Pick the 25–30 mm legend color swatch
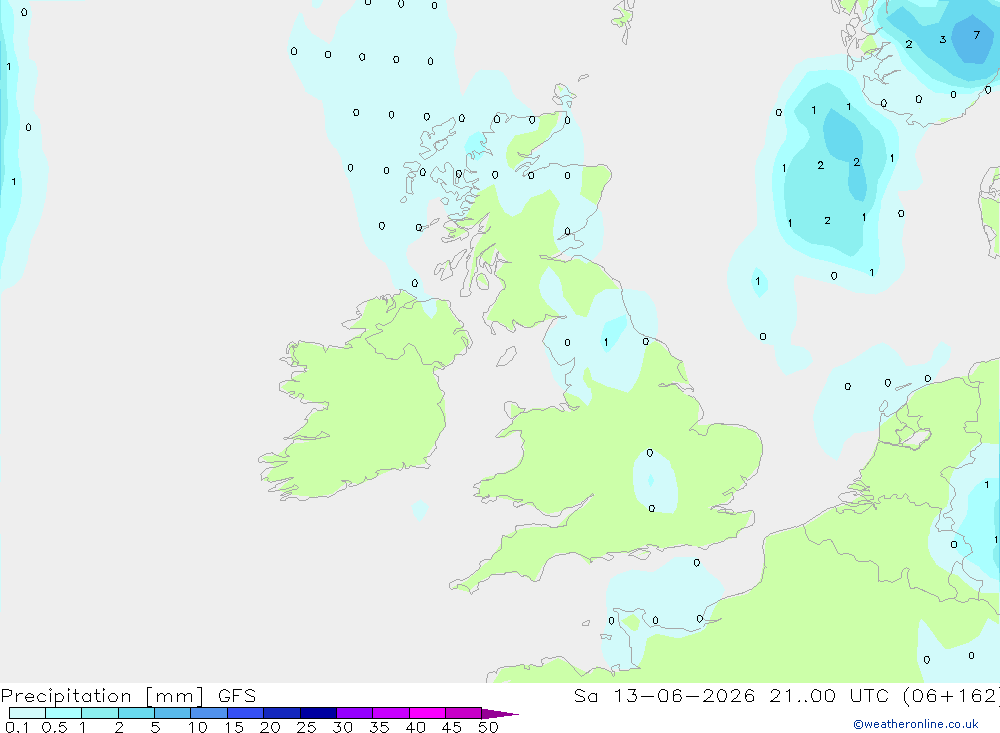1000x733 pixels. (318, 713)
